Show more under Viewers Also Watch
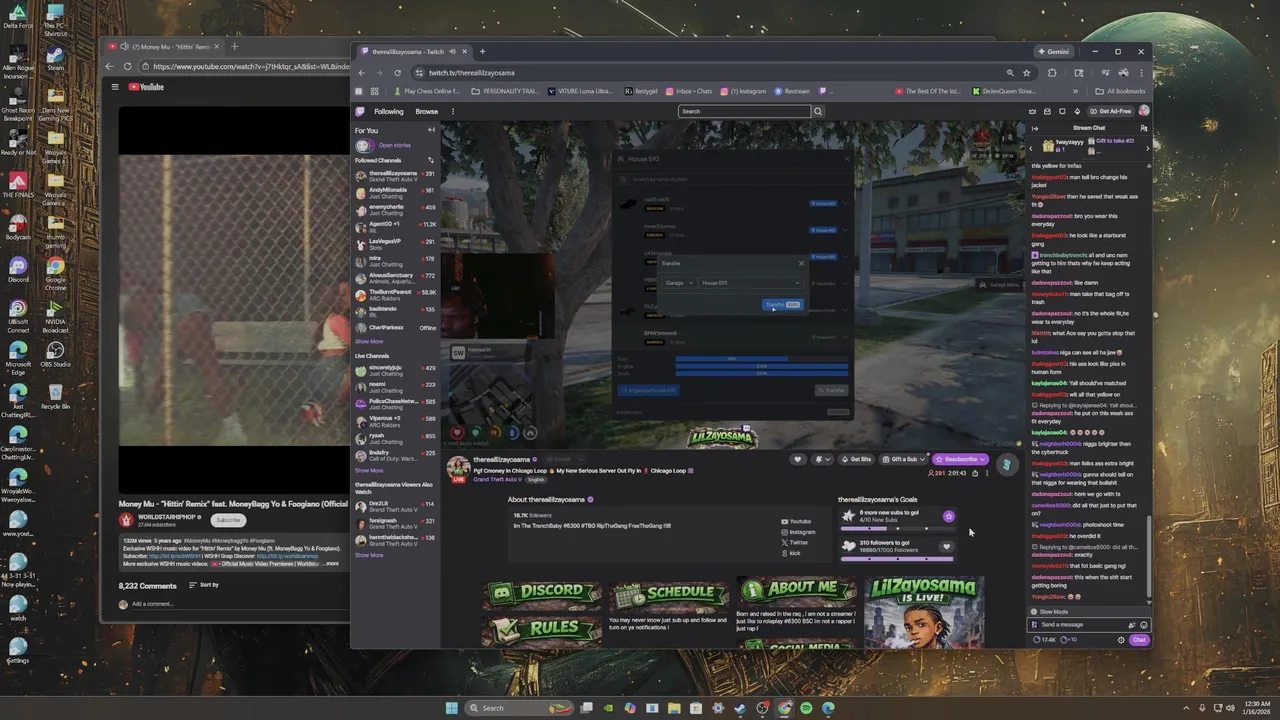 [369, 555]
